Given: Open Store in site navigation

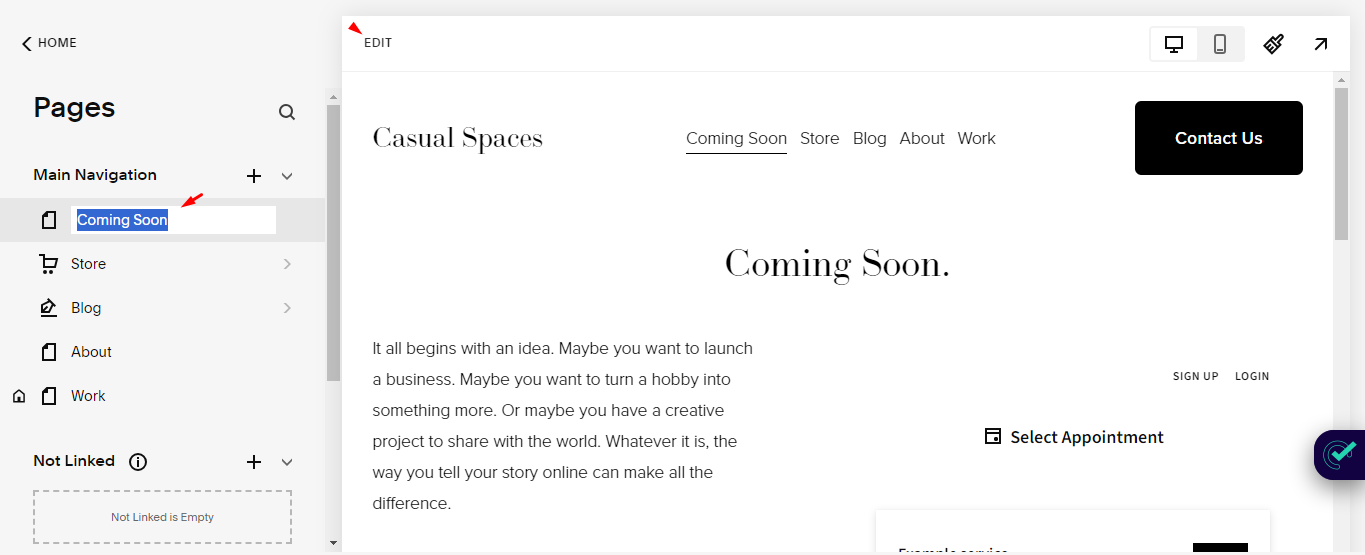Looking at the screenshot, I should pos(819,139).
